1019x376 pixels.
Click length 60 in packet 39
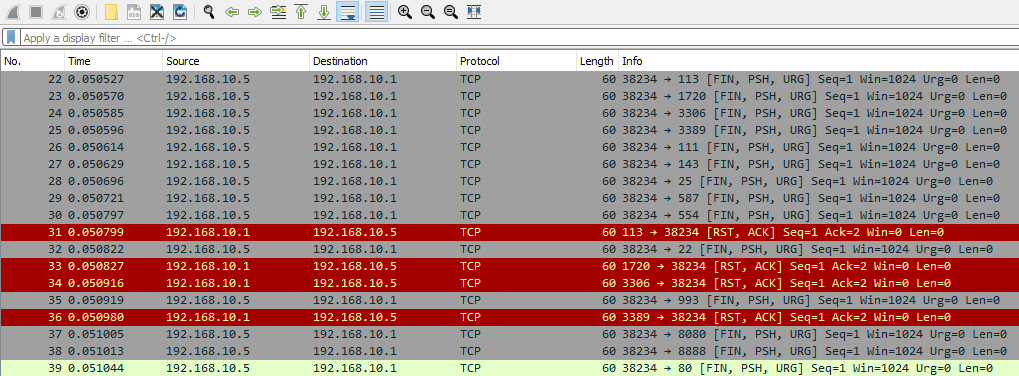click(x=609, y=368)
